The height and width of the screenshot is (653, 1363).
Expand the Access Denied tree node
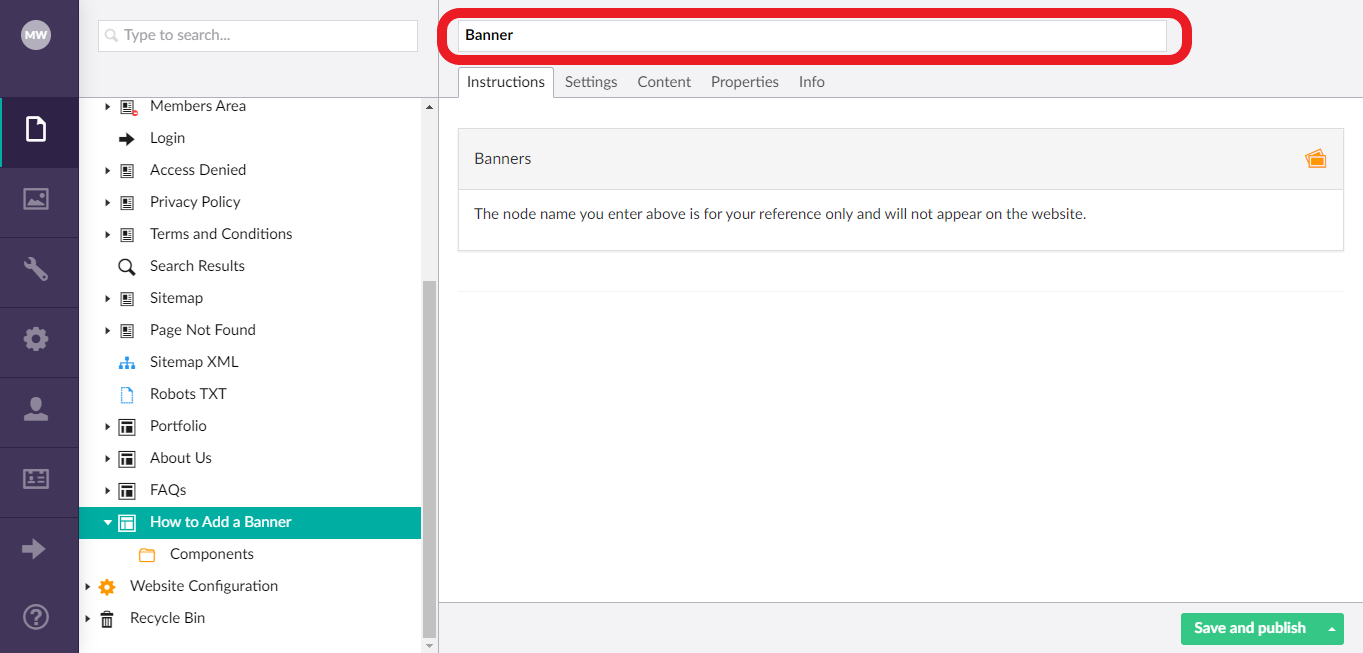click(x=108, y=171)
